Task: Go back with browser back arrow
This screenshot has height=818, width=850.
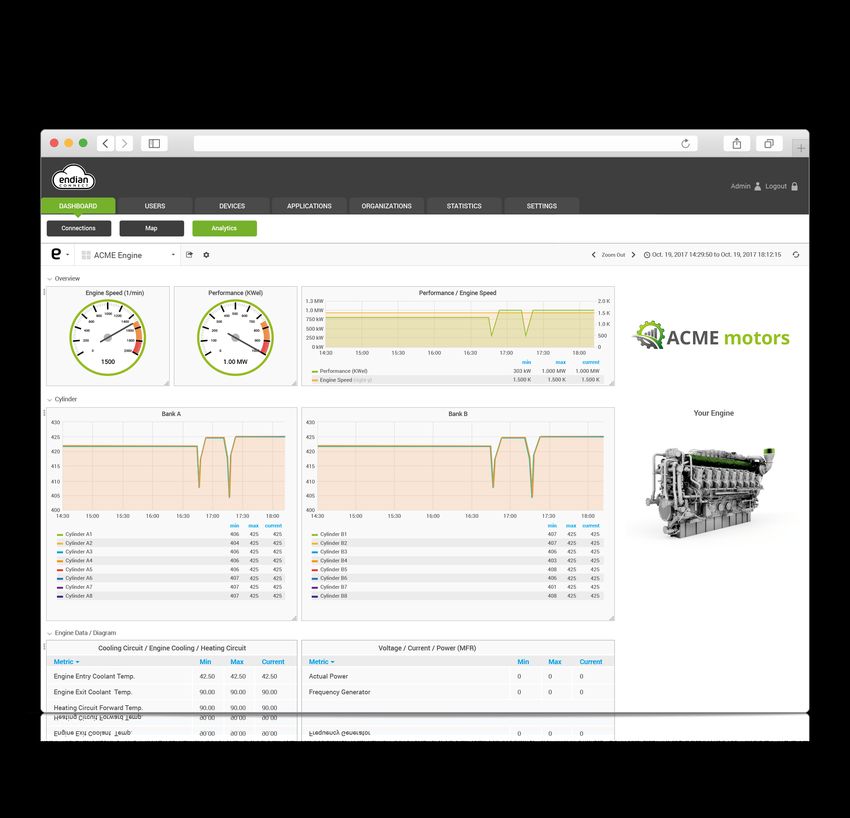Action: (106, 144)
